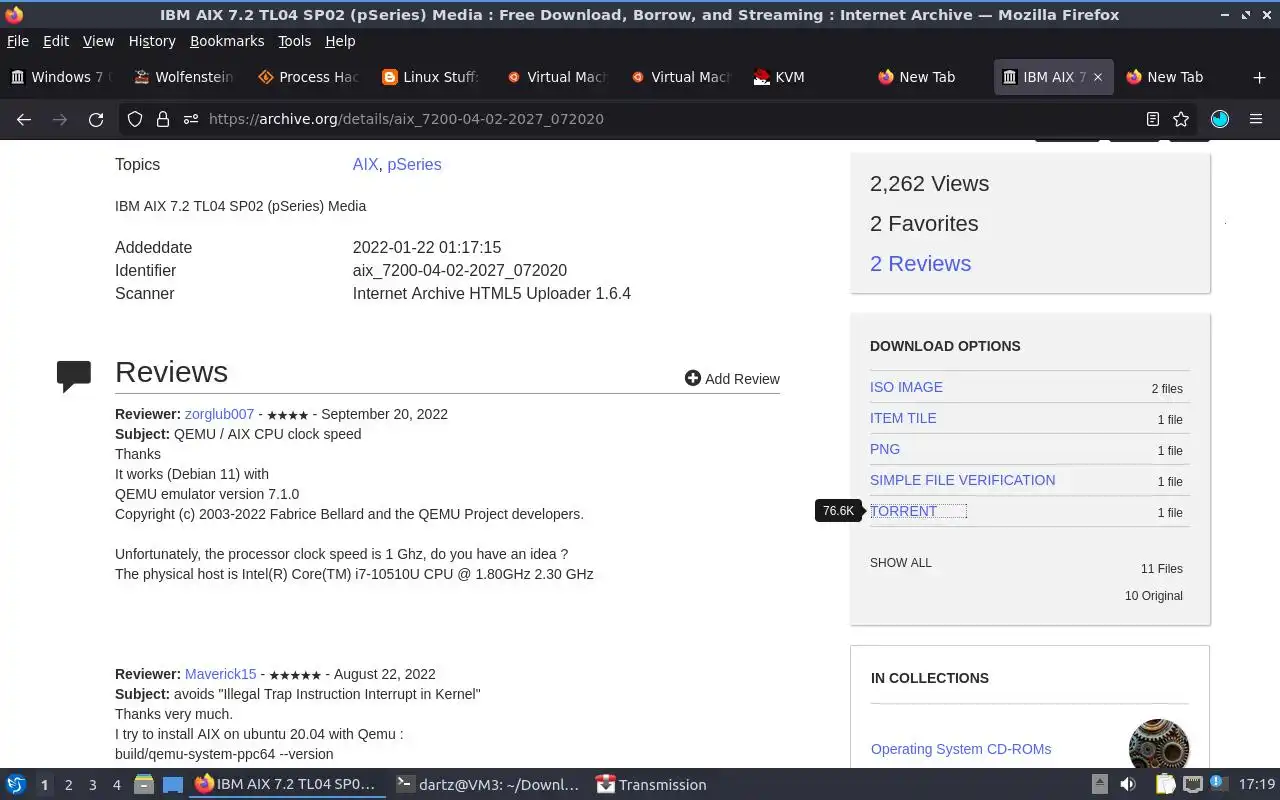Open the Tools menu
Screen dimensions: 1280x800
point(294,41)
